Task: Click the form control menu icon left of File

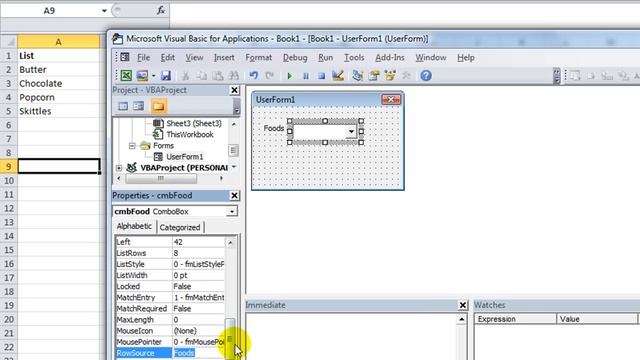Action: pyautogui.click(x=125, y=57)
